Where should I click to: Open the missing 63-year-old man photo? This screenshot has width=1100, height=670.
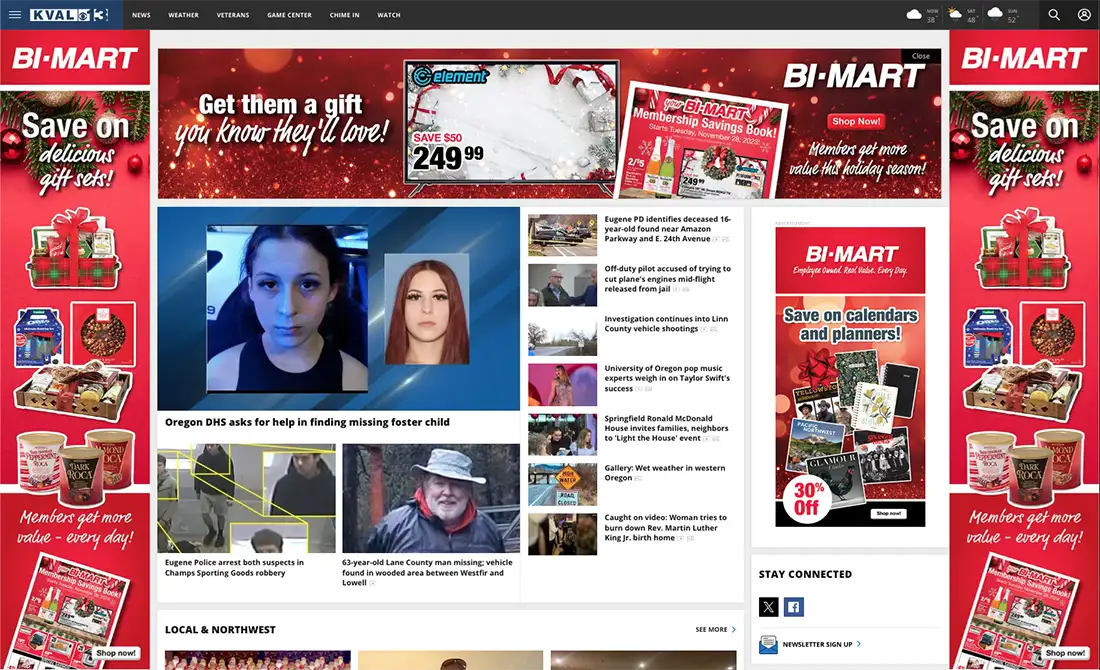point(431,498)
